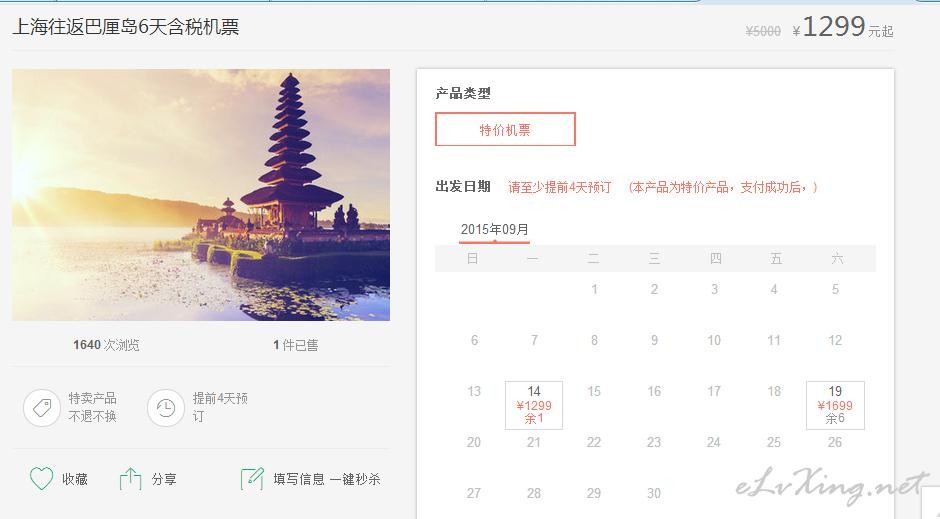The height and width of the screenshot is (519, 940).
Task: Click the share upload icon
Action: (130, 479)
